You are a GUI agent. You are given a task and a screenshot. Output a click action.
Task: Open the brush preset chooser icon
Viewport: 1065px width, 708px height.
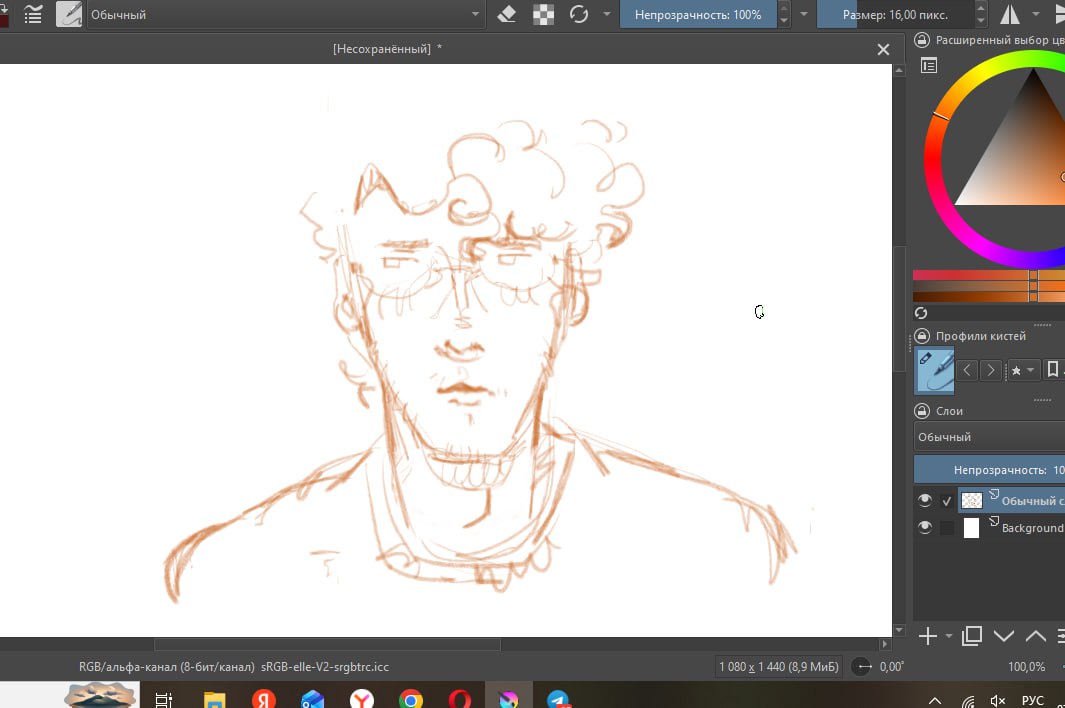[69, 14]
